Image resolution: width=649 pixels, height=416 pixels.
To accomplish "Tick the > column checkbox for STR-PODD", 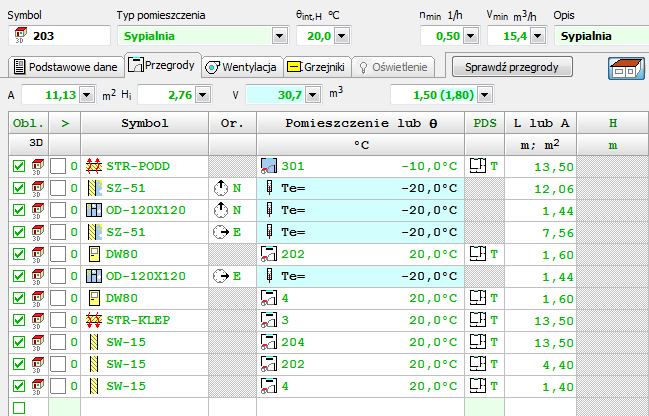I will click(58, 166).
